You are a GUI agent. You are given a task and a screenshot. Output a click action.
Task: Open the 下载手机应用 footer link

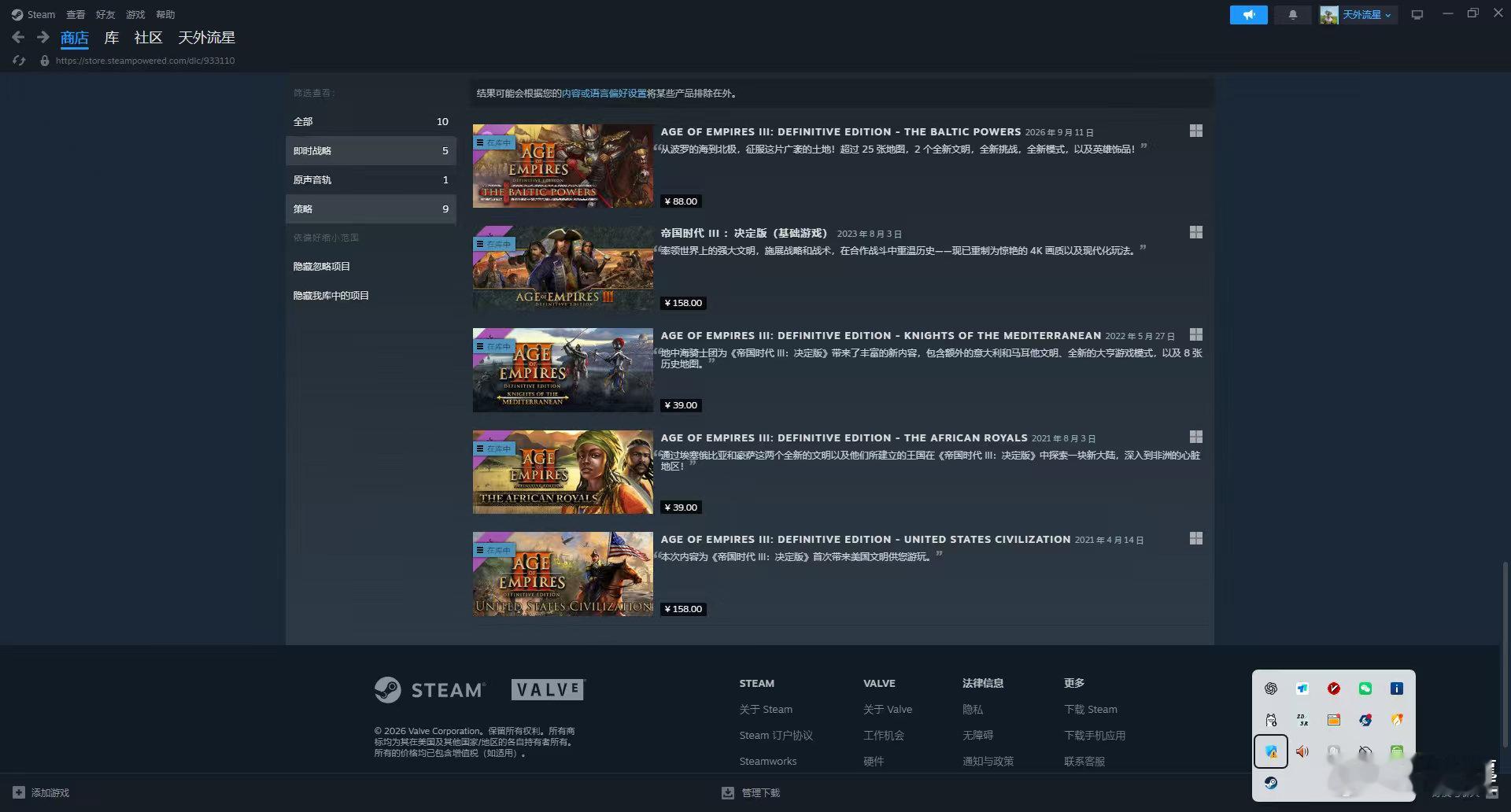1095,735
